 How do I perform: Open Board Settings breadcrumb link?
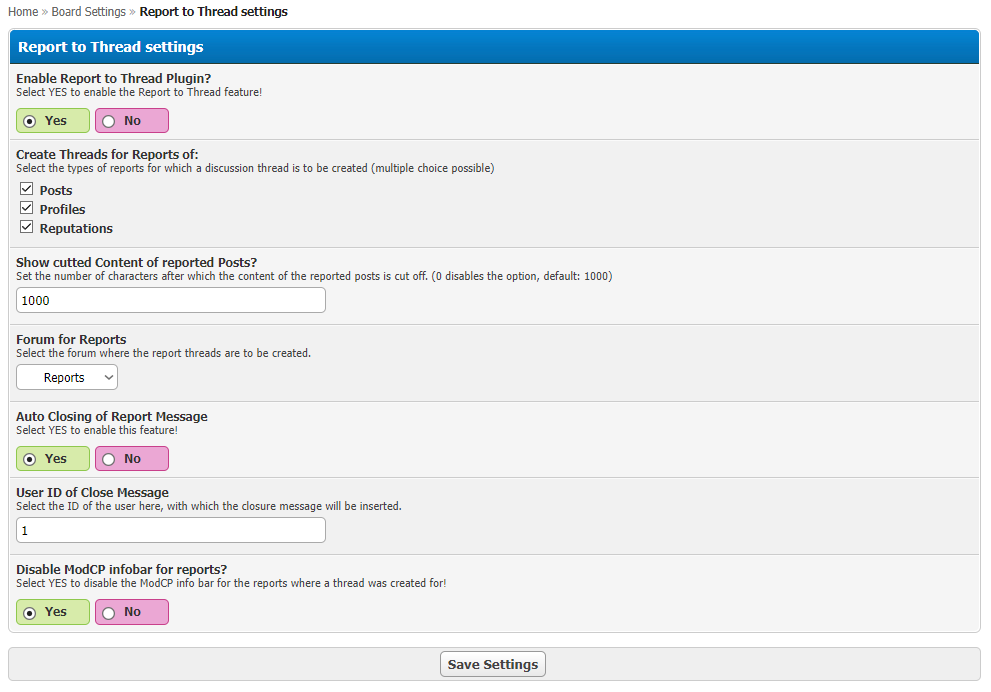[88, 12]
